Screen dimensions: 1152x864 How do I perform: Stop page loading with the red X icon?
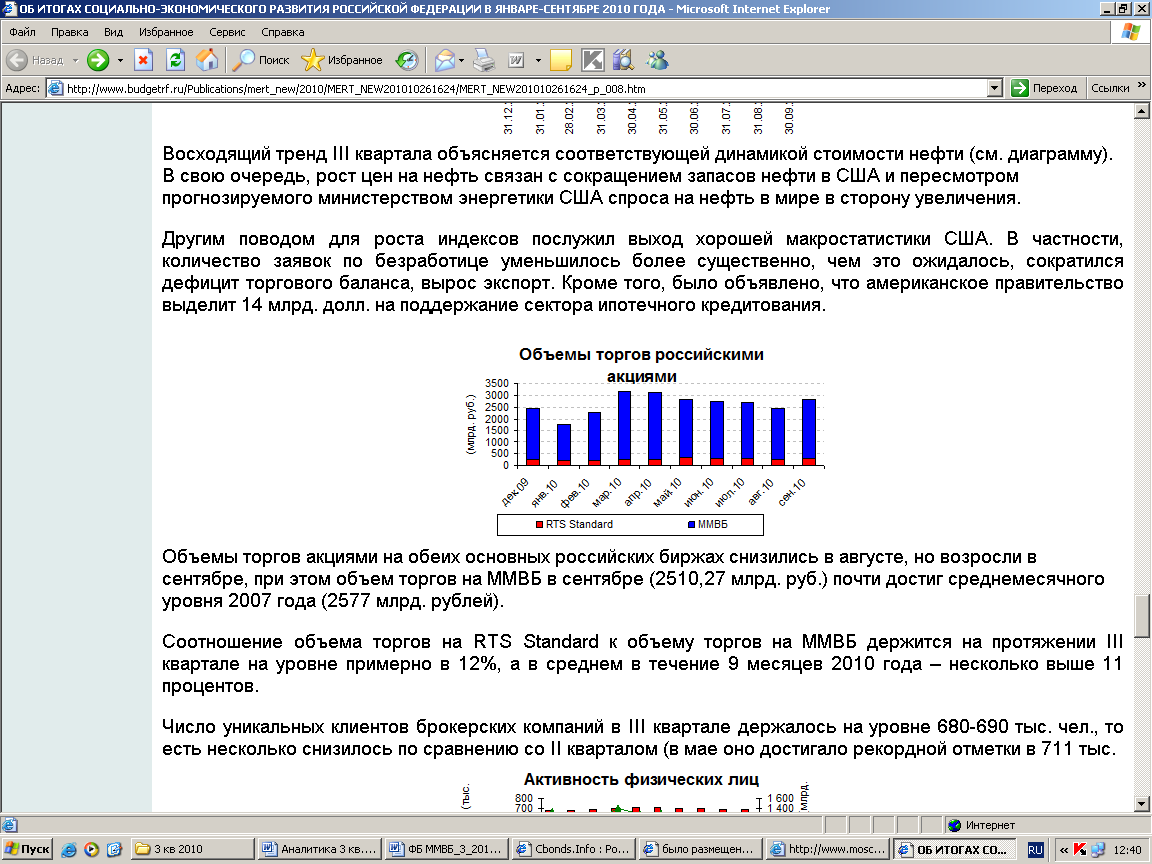pos(143,60)
